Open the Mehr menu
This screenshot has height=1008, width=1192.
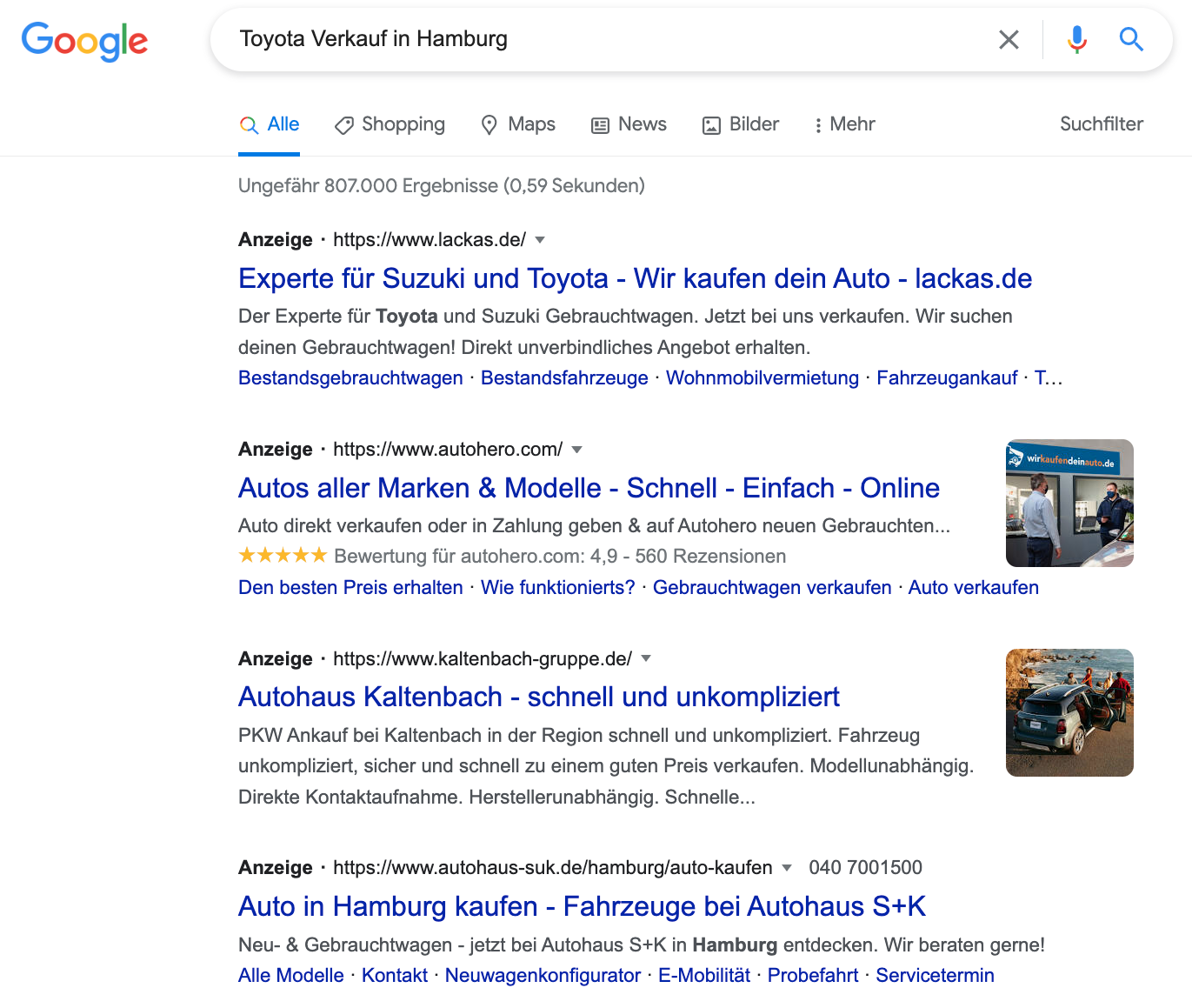pos(843,124)
